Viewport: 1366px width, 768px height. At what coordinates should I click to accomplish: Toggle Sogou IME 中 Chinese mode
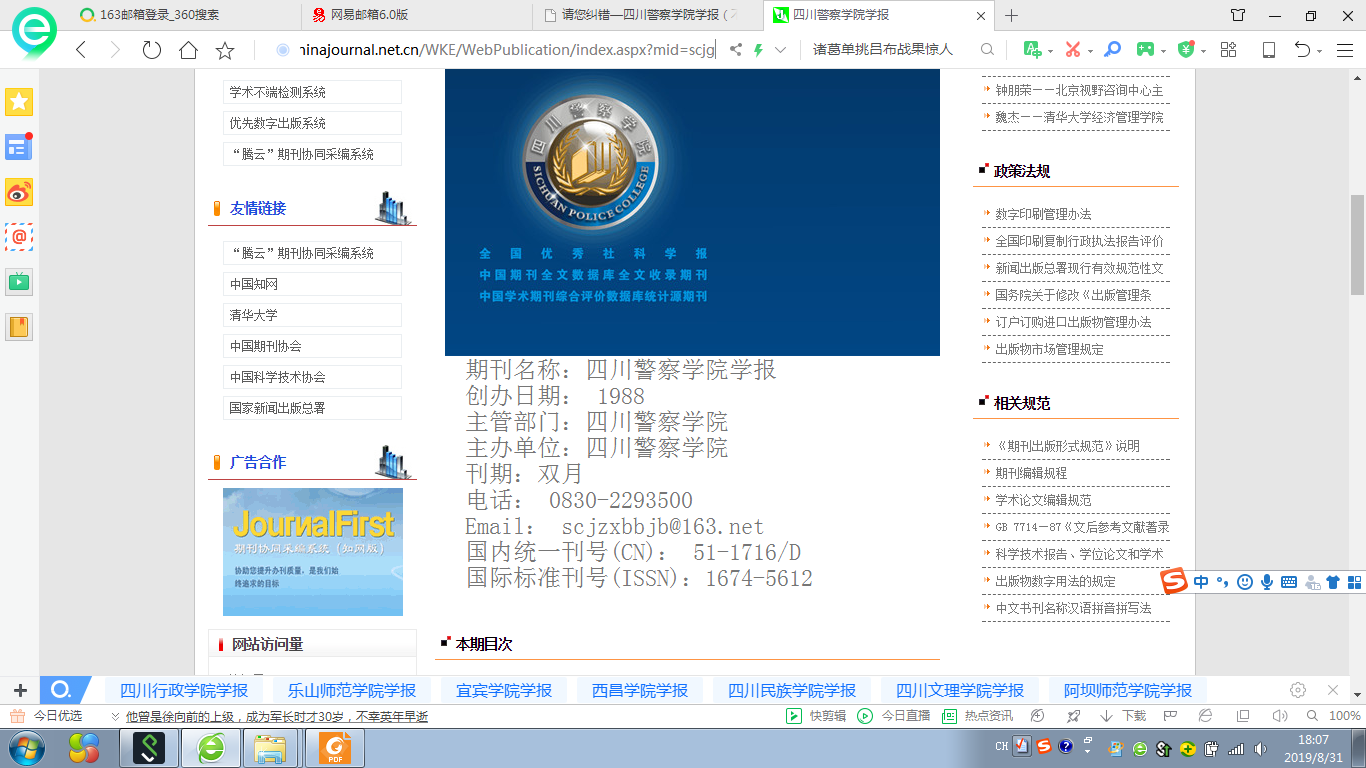click(1201, 581)
